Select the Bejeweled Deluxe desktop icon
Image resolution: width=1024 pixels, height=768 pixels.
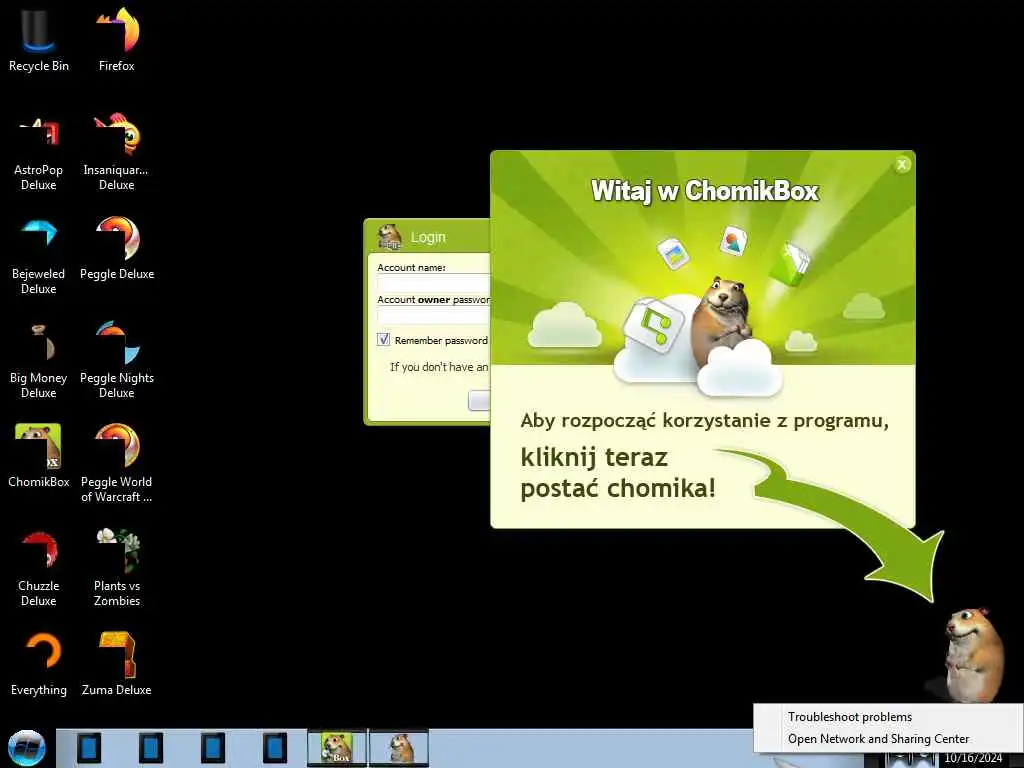tap(39, 257)
